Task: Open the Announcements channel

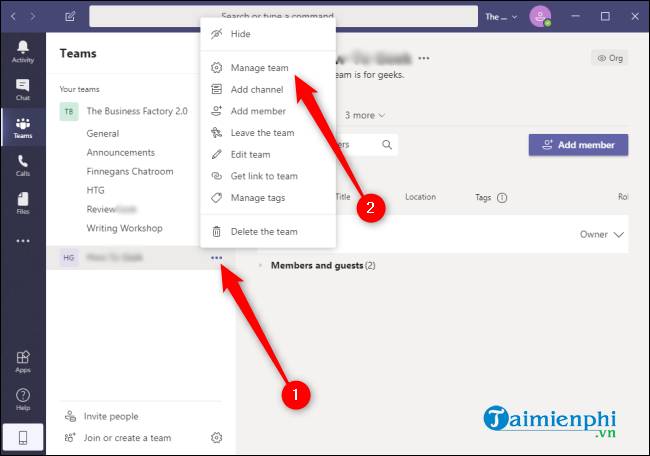Action: pyautogui.click(x=121, y=153)
